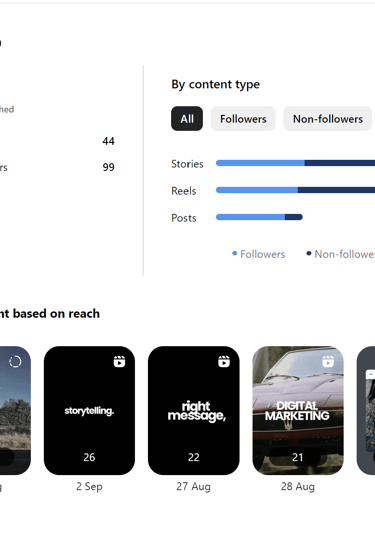The height and width of the screenshot is (534, 375).
Task: Open the Digital Marketing car reel
Action: 298,410
